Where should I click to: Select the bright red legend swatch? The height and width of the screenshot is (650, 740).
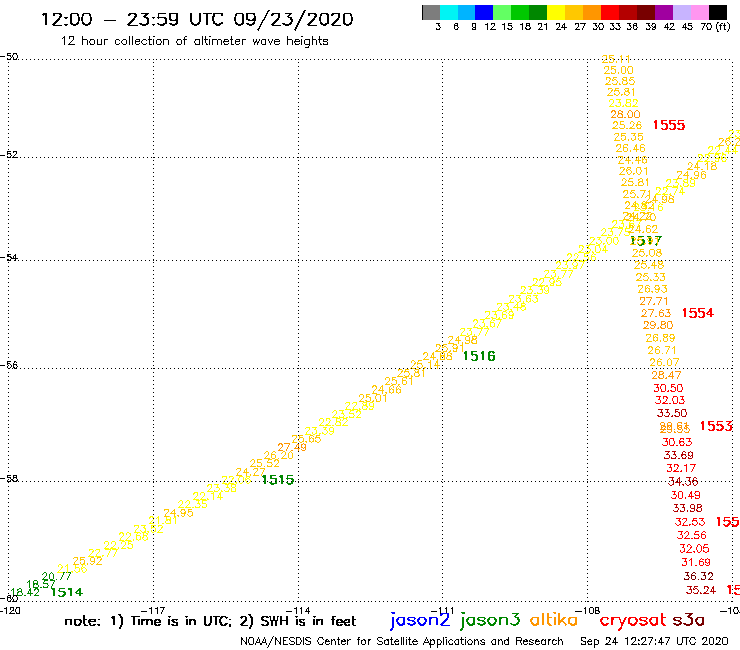coord(610,12)
